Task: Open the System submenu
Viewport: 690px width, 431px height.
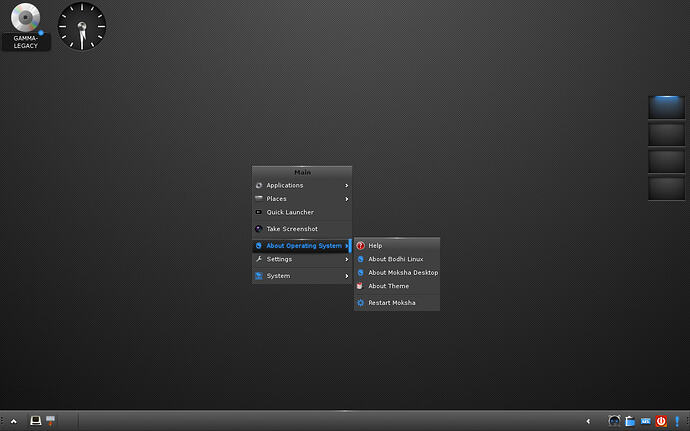Action: [302, 276]
